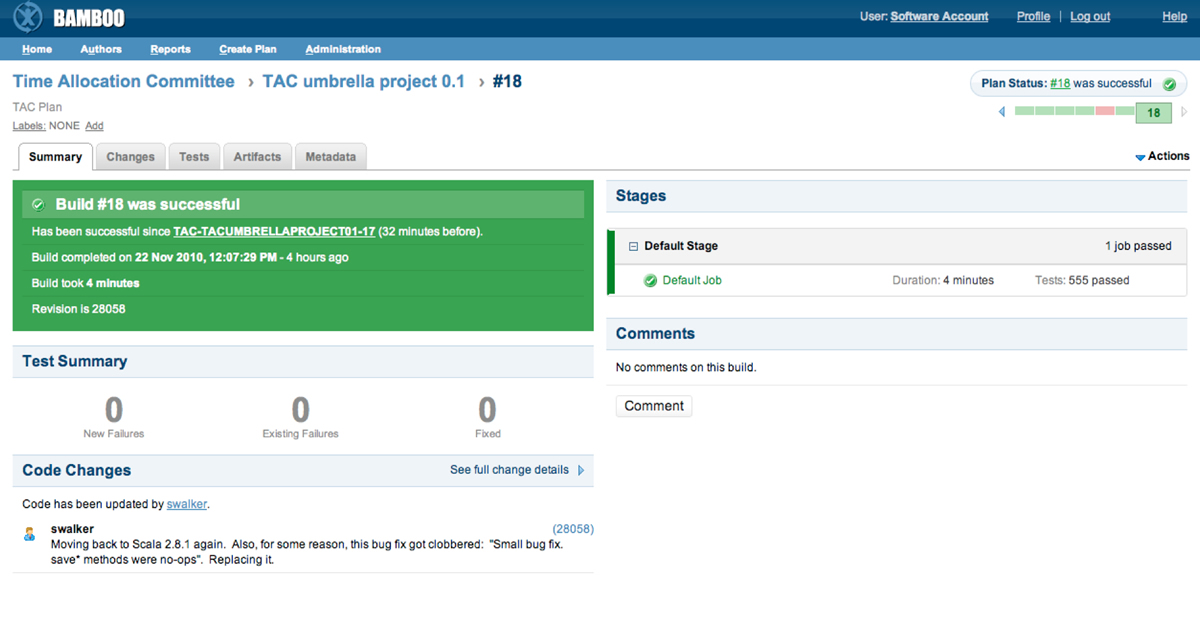This screenshot has width=1200, height=624.
Task: Open the Reports menu
Action: (171, 49)
